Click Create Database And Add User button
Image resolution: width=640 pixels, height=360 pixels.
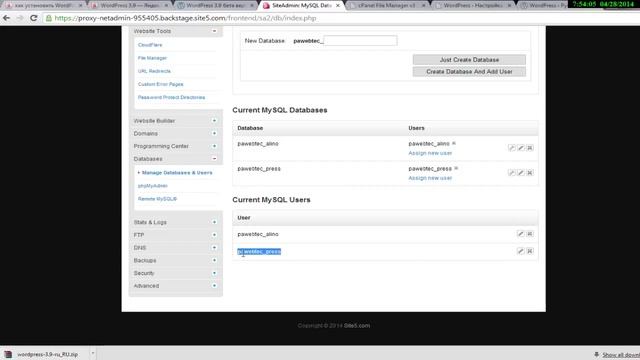click(469, 71)
